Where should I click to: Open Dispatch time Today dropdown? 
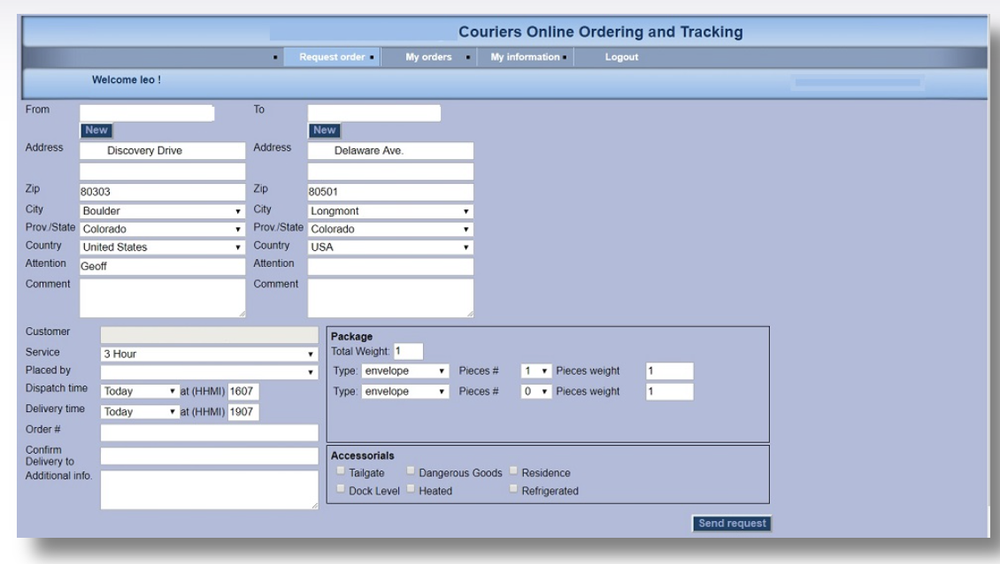140,391
